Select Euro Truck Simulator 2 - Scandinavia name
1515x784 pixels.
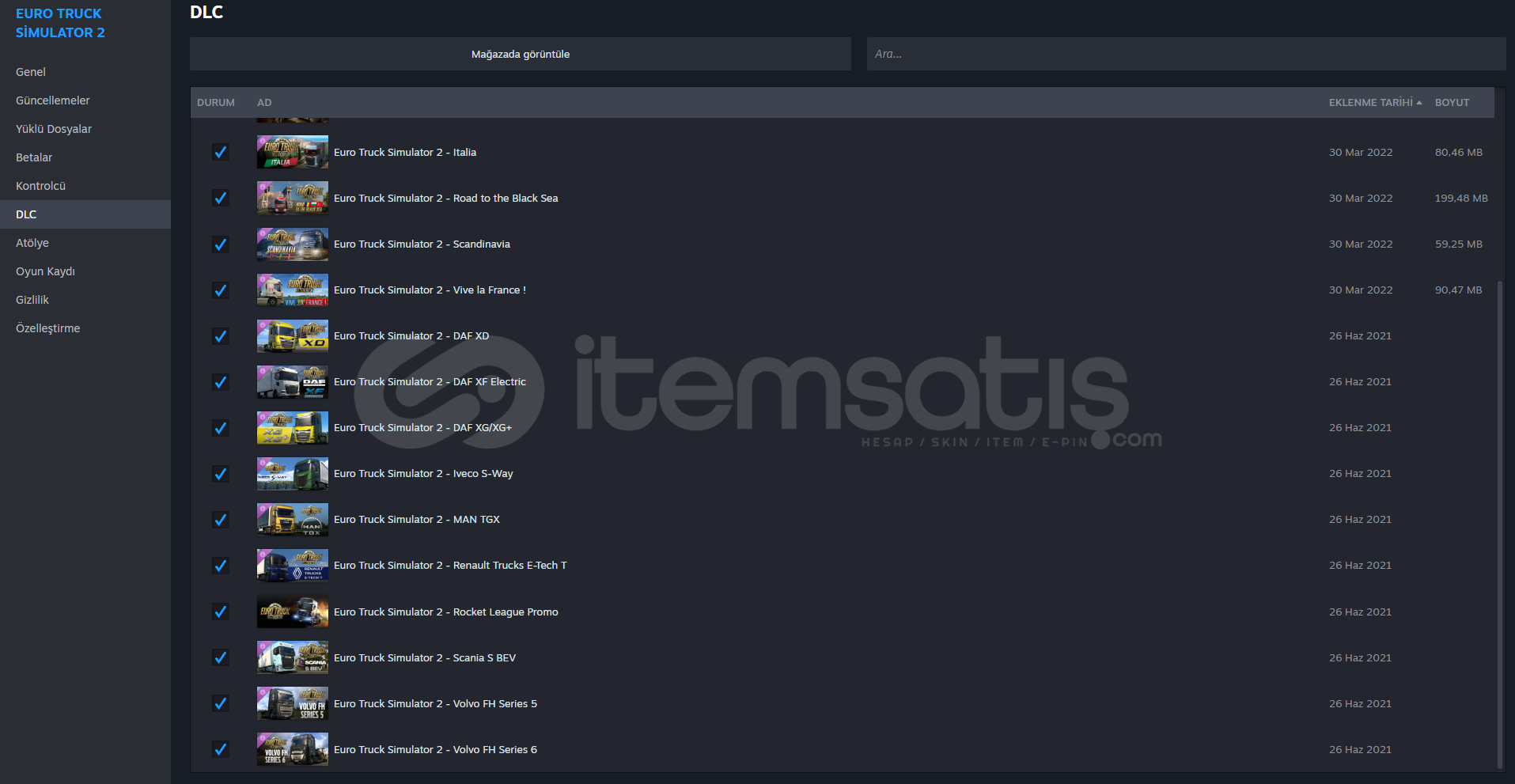(422, 244)
